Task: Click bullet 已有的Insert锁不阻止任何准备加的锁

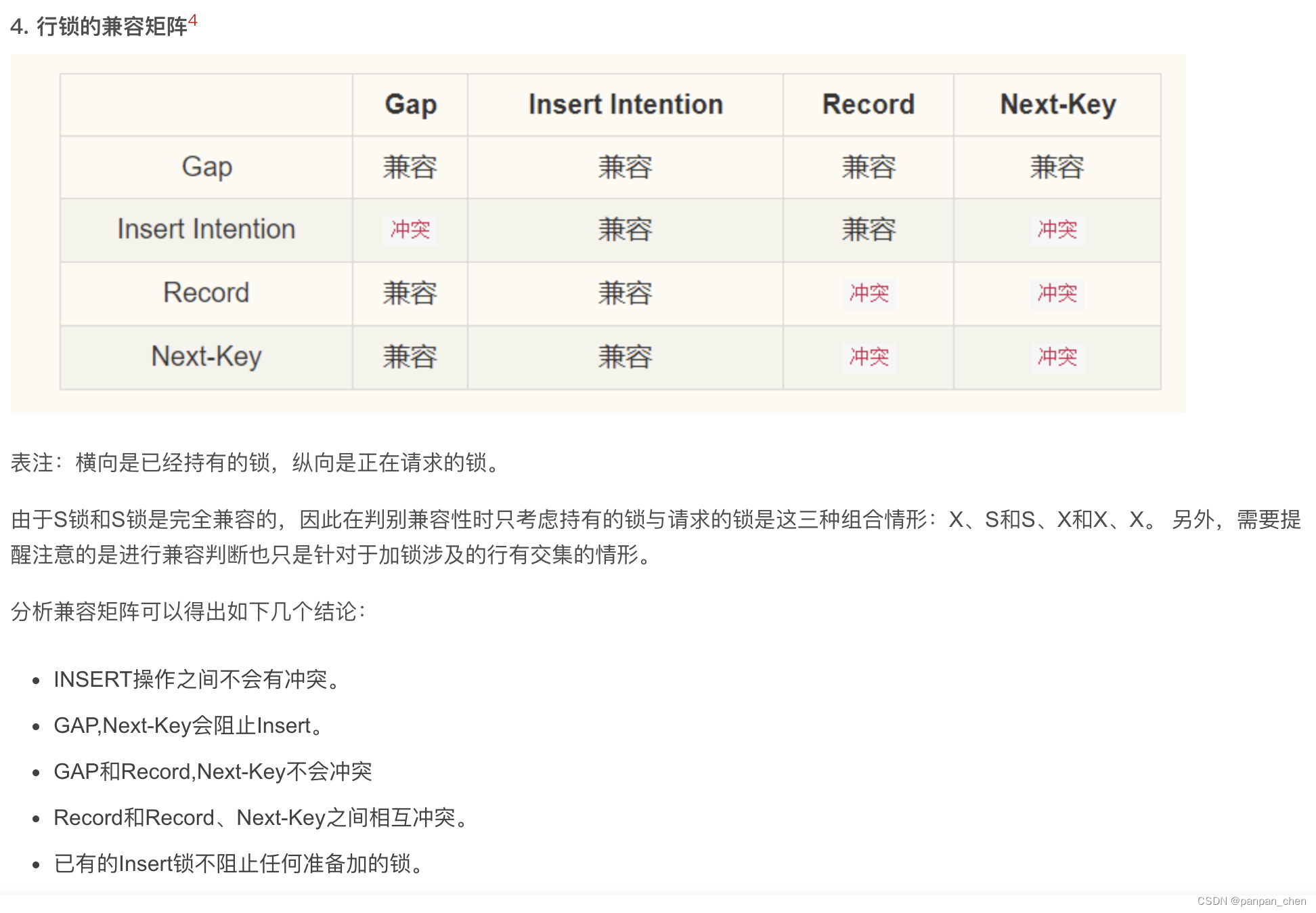Action: [x=240, y=864]
